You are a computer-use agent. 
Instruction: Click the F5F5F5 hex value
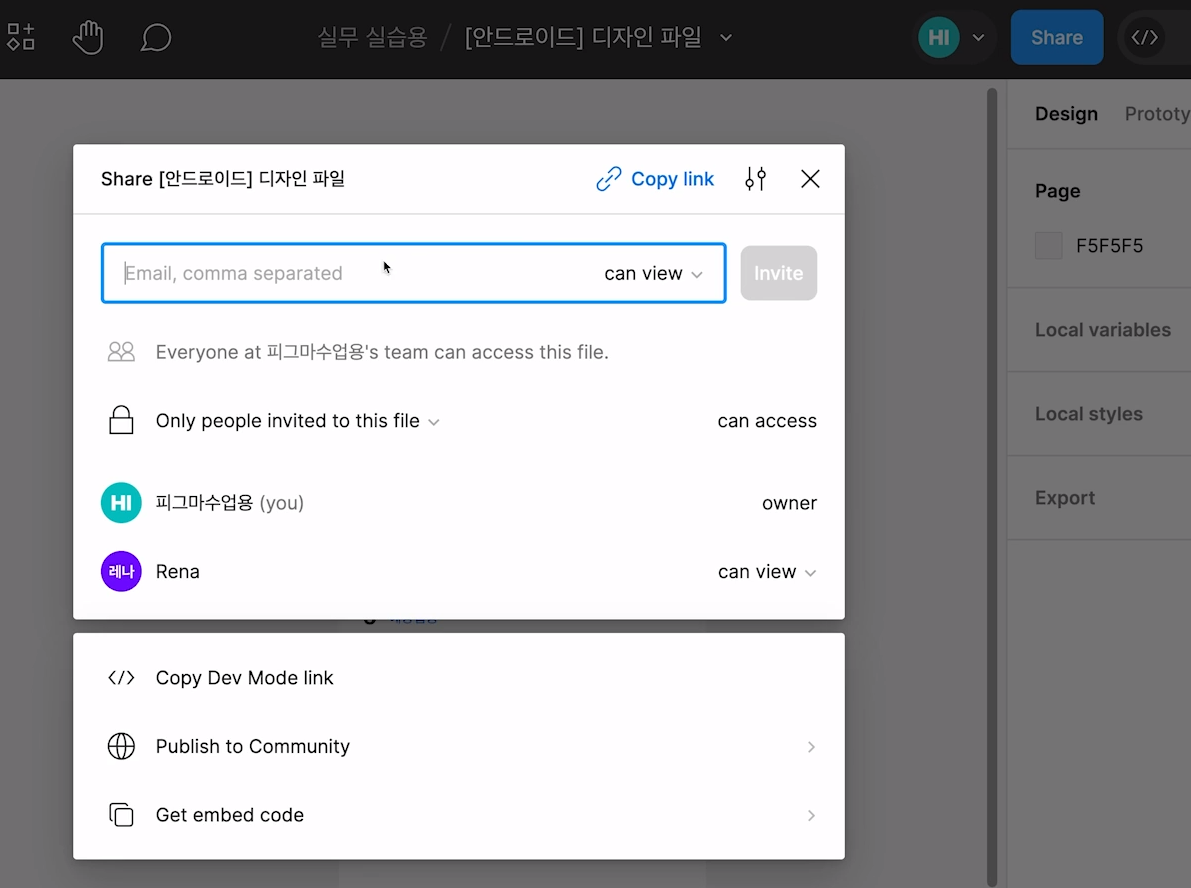(x=1109, y=246)
